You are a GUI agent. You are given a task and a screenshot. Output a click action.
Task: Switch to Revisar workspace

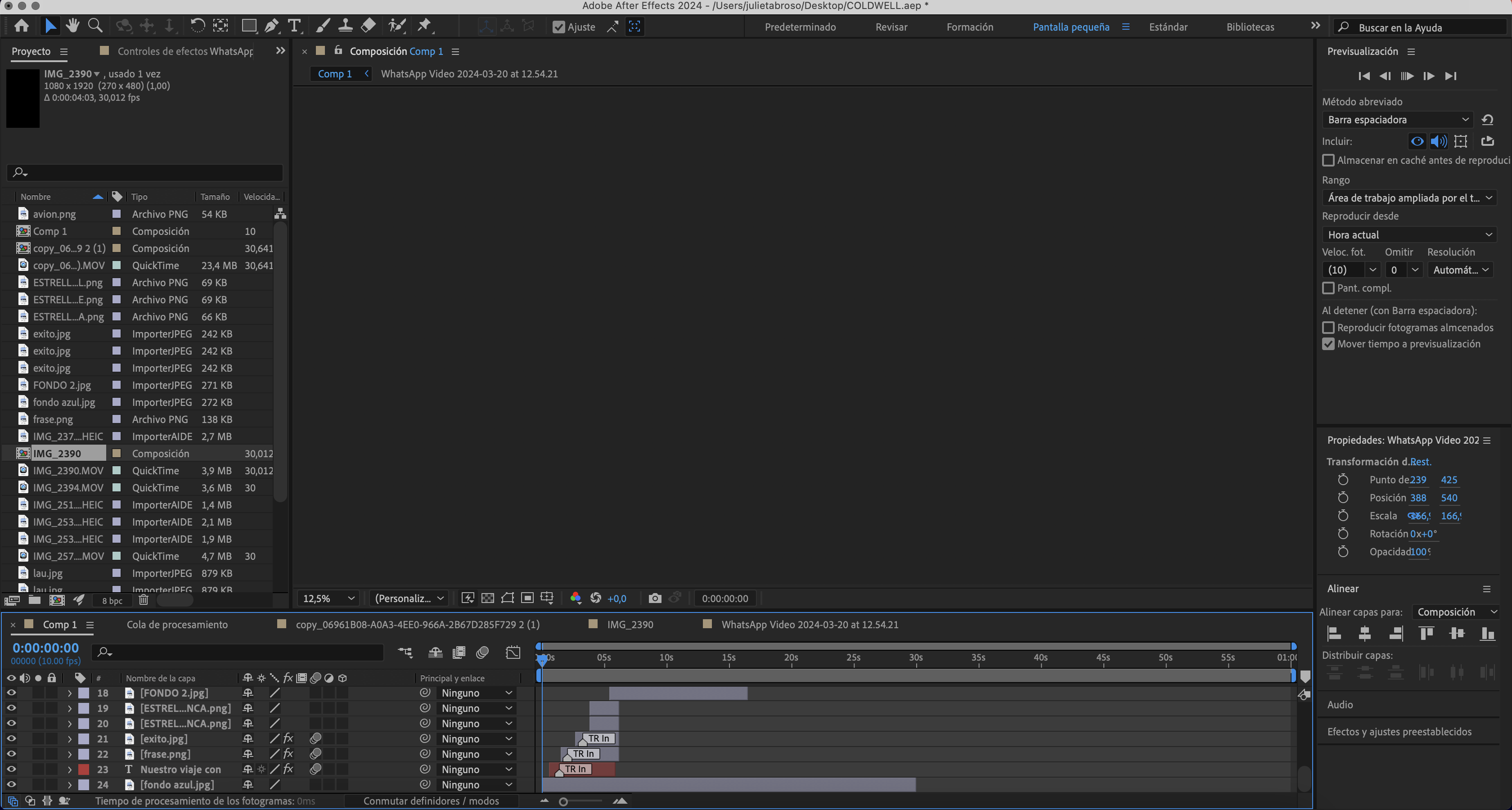(891, 27)
